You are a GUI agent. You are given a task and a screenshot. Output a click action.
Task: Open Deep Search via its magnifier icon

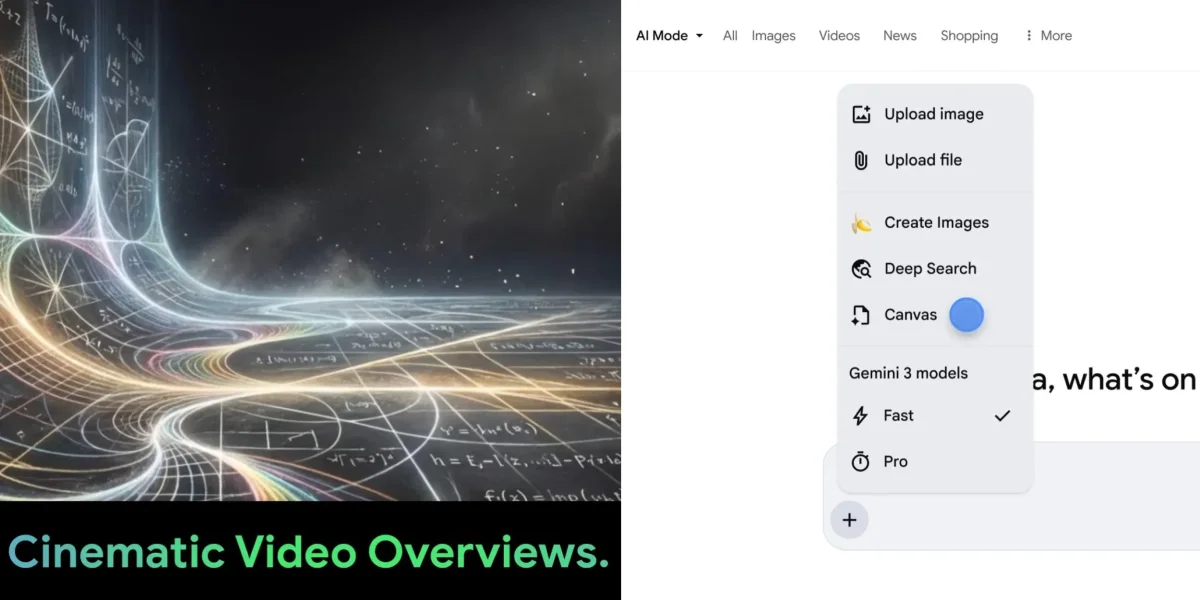pos(861,268)
